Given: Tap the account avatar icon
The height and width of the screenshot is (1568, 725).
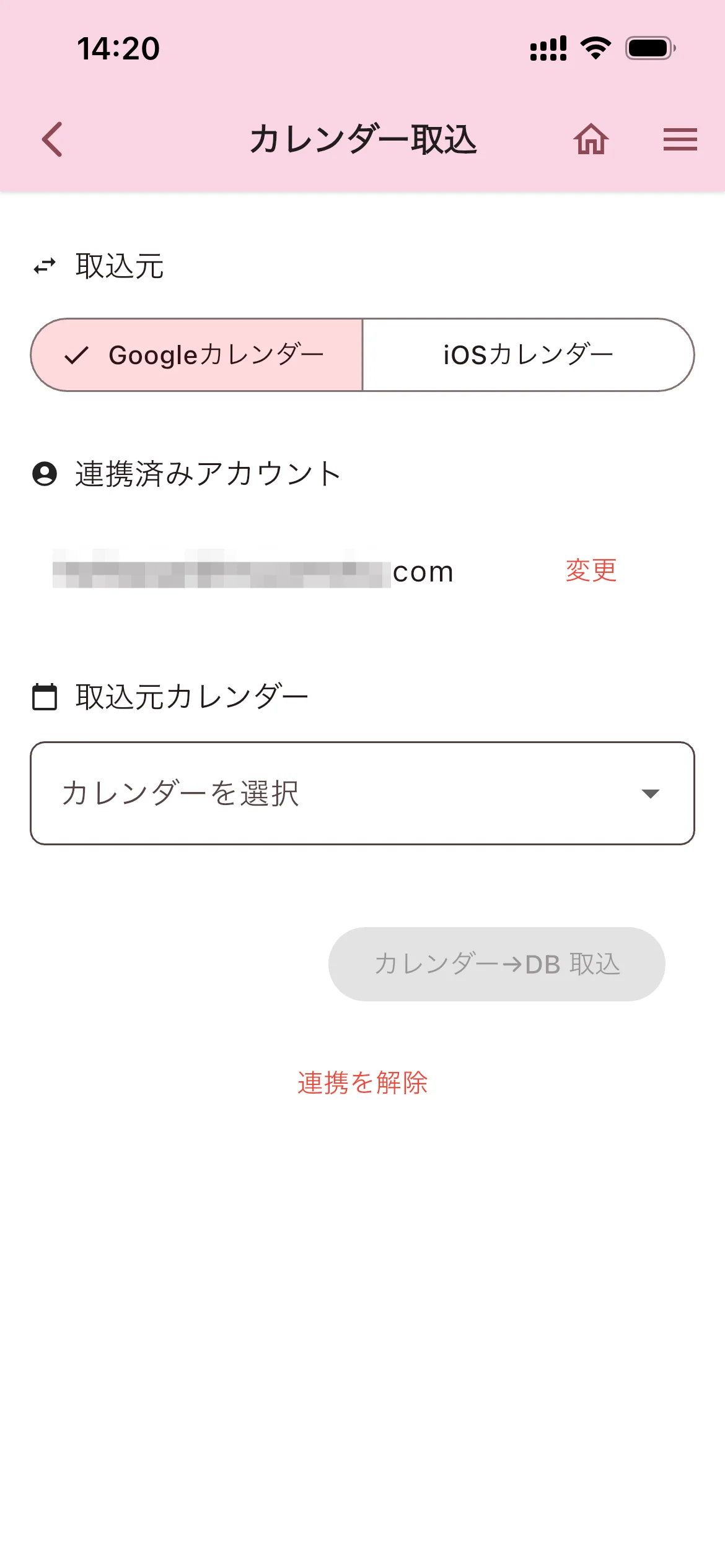Looking at the screenshot, I should [x=45, y=474].
